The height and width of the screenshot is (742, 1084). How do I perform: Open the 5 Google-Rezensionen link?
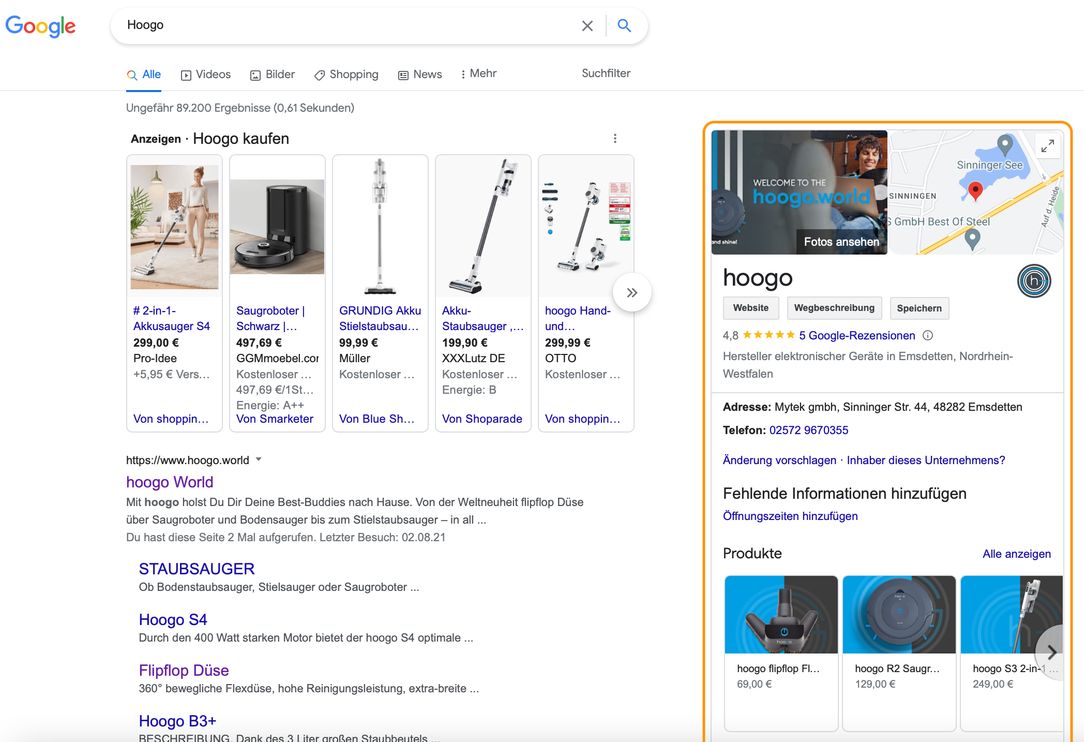857,335
